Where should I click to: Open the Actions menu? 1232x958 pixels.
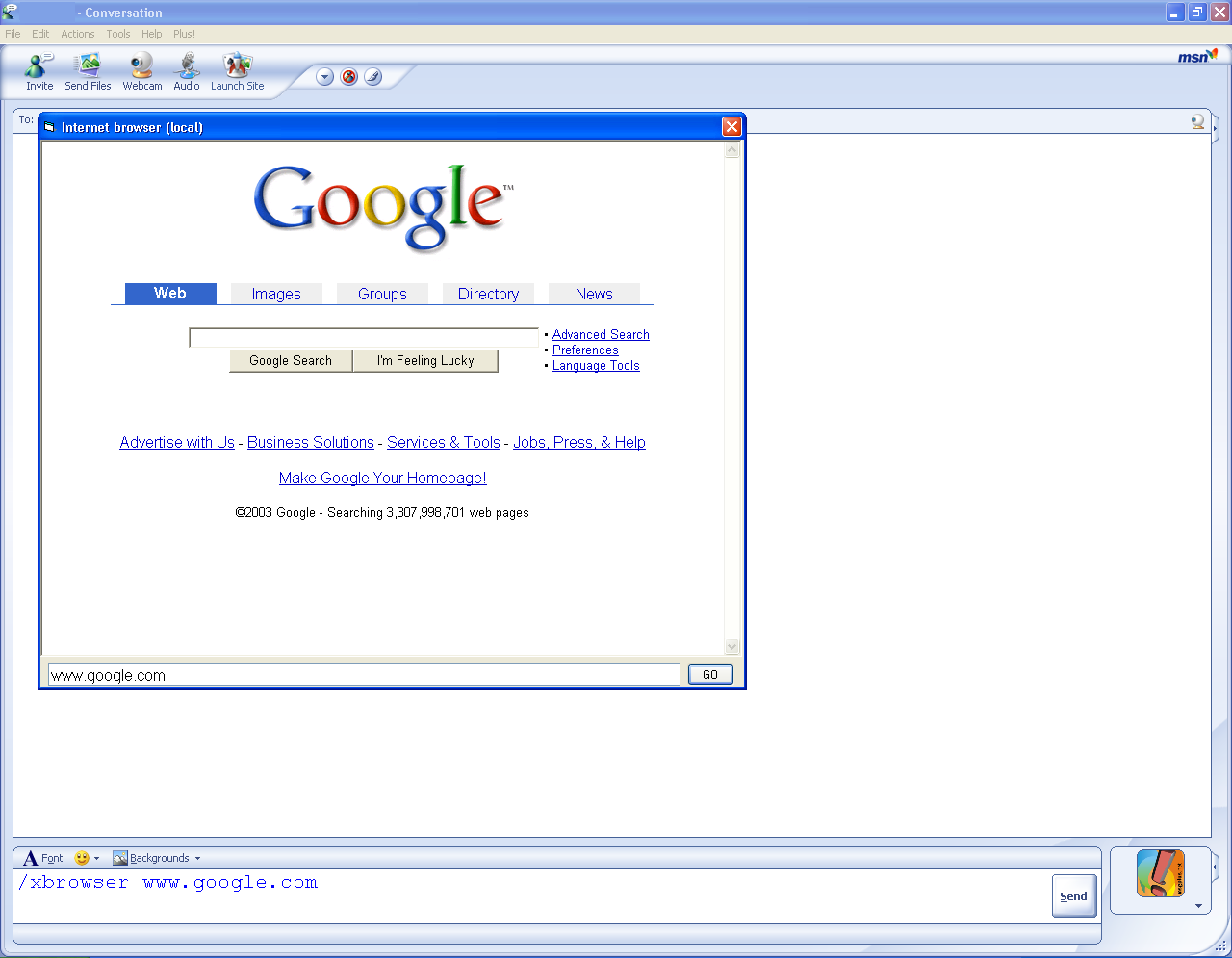pyautogui.click(x=77, y=34)
